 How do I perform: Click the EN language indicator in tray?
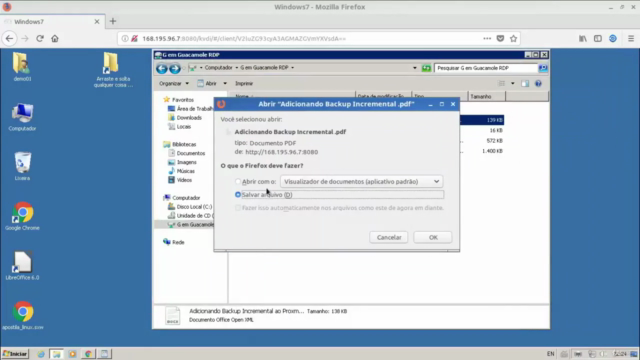550,354
